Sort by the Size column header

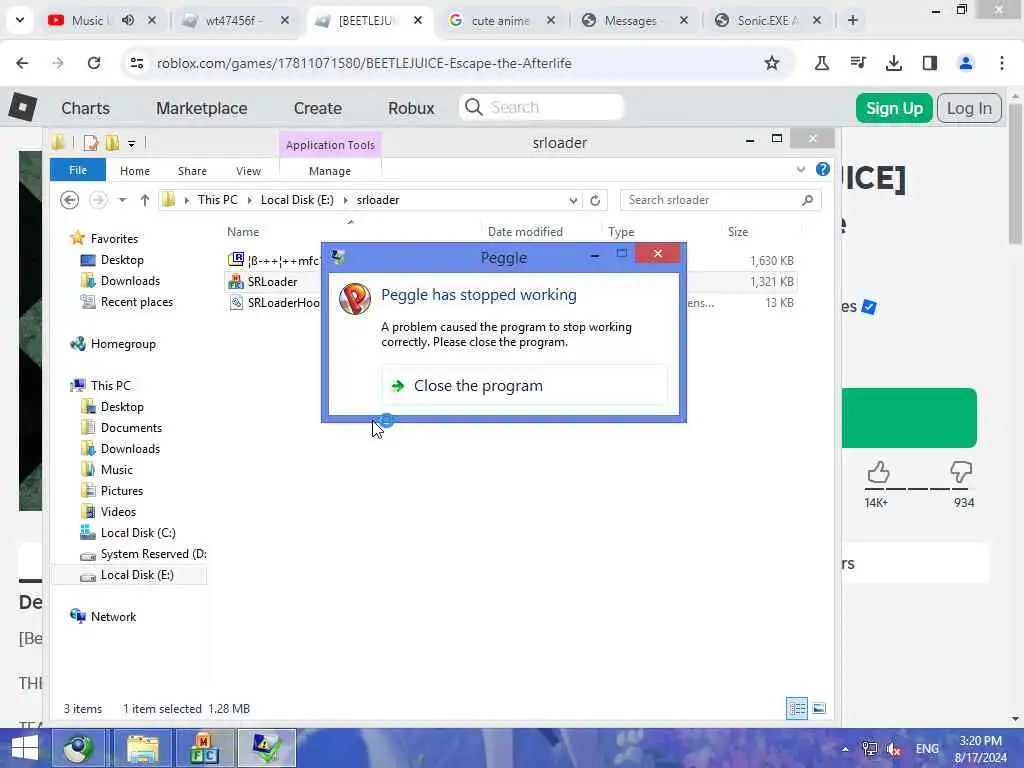click(738, 232)
